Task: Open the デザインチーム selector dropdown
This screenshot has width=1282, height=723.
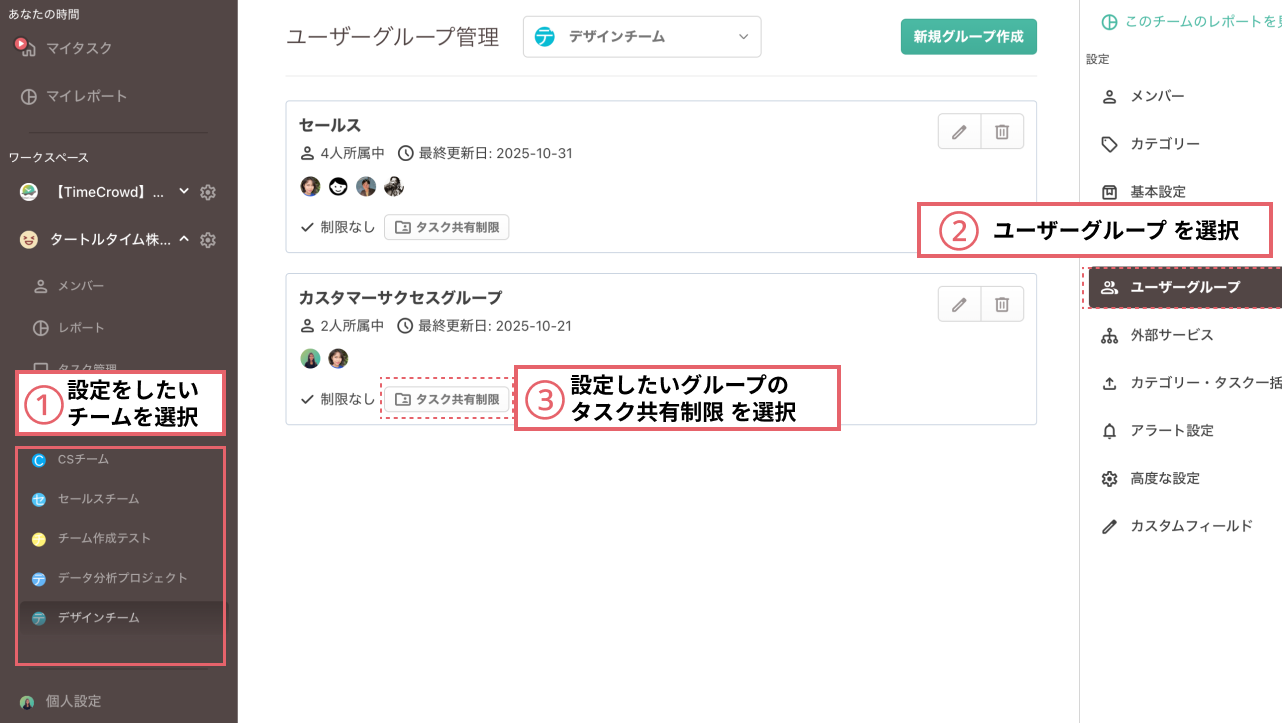Action: tap(641, 36)
